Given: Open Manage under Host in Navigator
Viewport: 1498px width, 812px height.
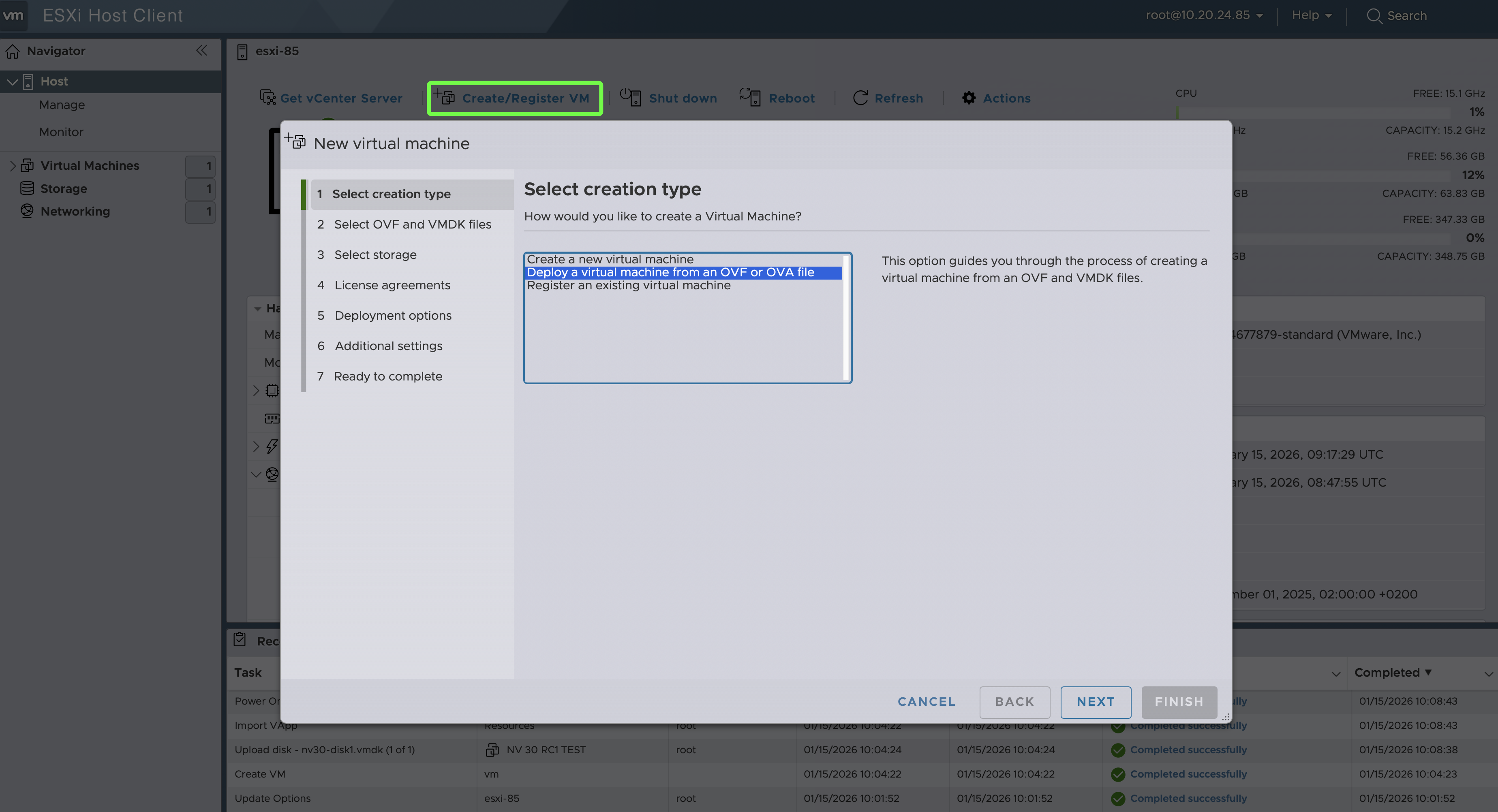Looking at the screenshot, I should coord(62,105).
